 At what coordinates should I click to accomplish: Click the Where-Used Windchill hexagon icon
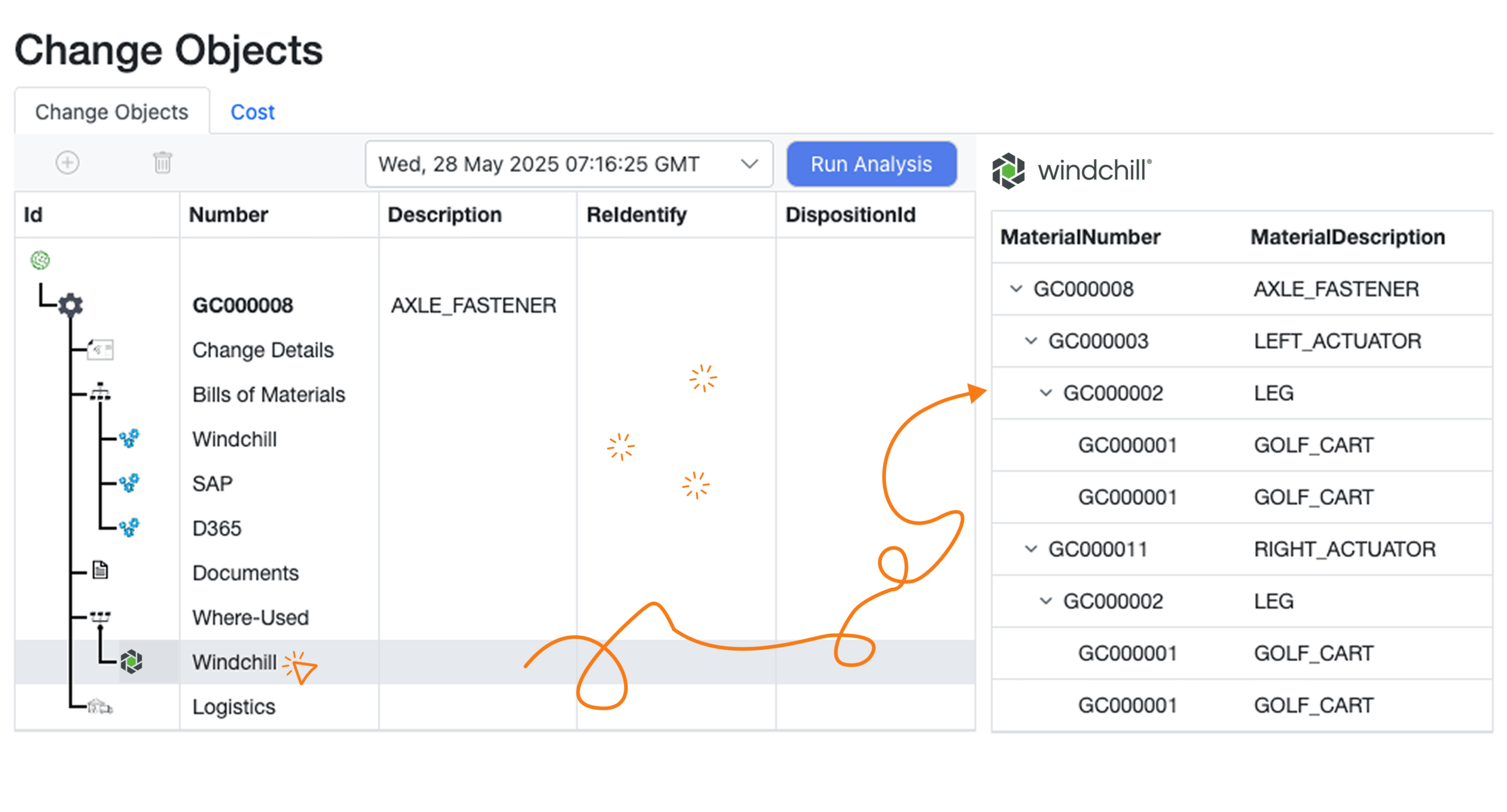tap(131, 661)
